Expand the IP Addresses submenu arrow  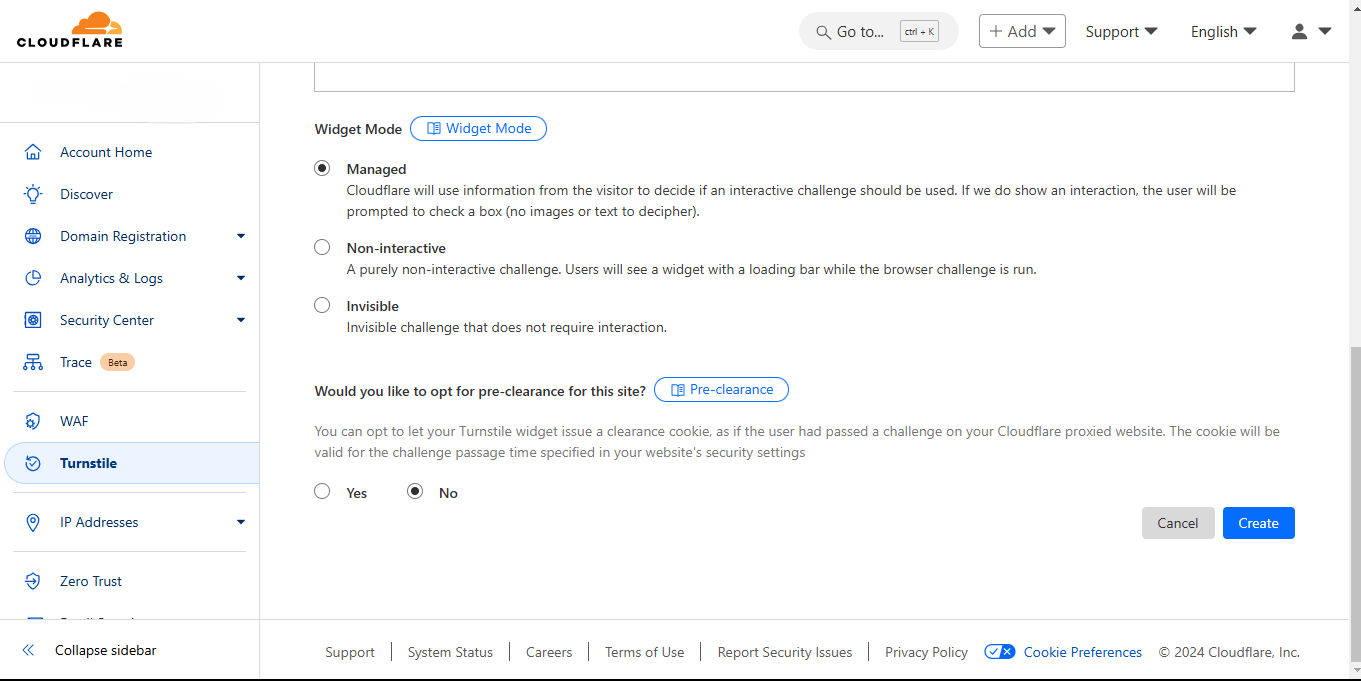click(x=240, y=522)
